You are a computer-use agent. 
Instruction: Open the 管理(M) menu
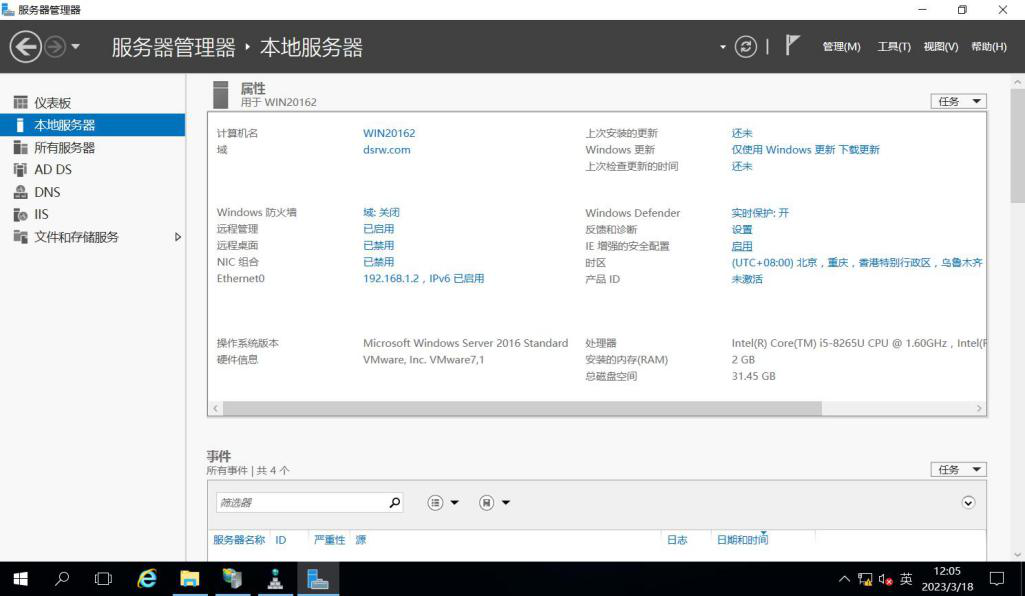(841, 47)
